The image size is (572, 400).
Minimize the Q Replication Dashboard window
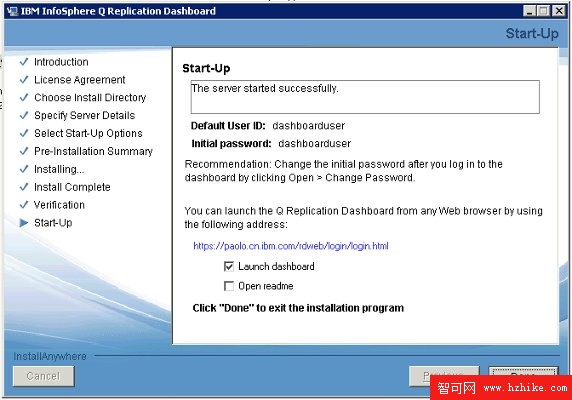529,11
